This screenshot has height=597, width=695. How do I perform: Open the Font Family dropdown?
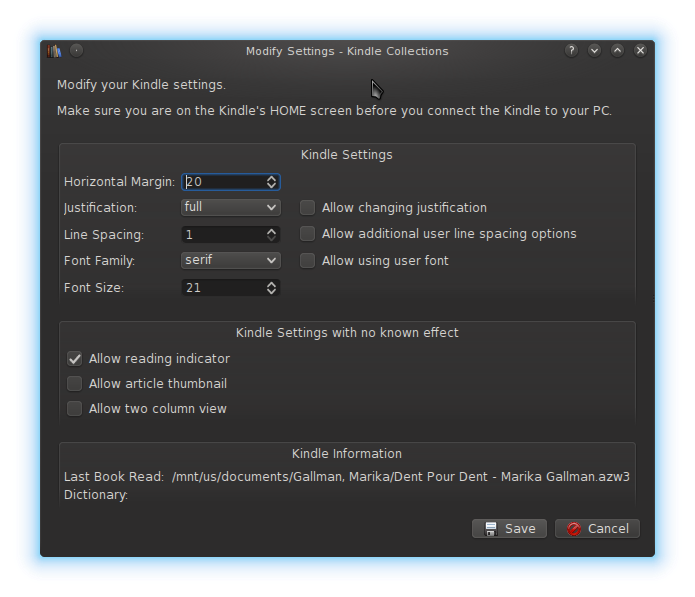230,261
